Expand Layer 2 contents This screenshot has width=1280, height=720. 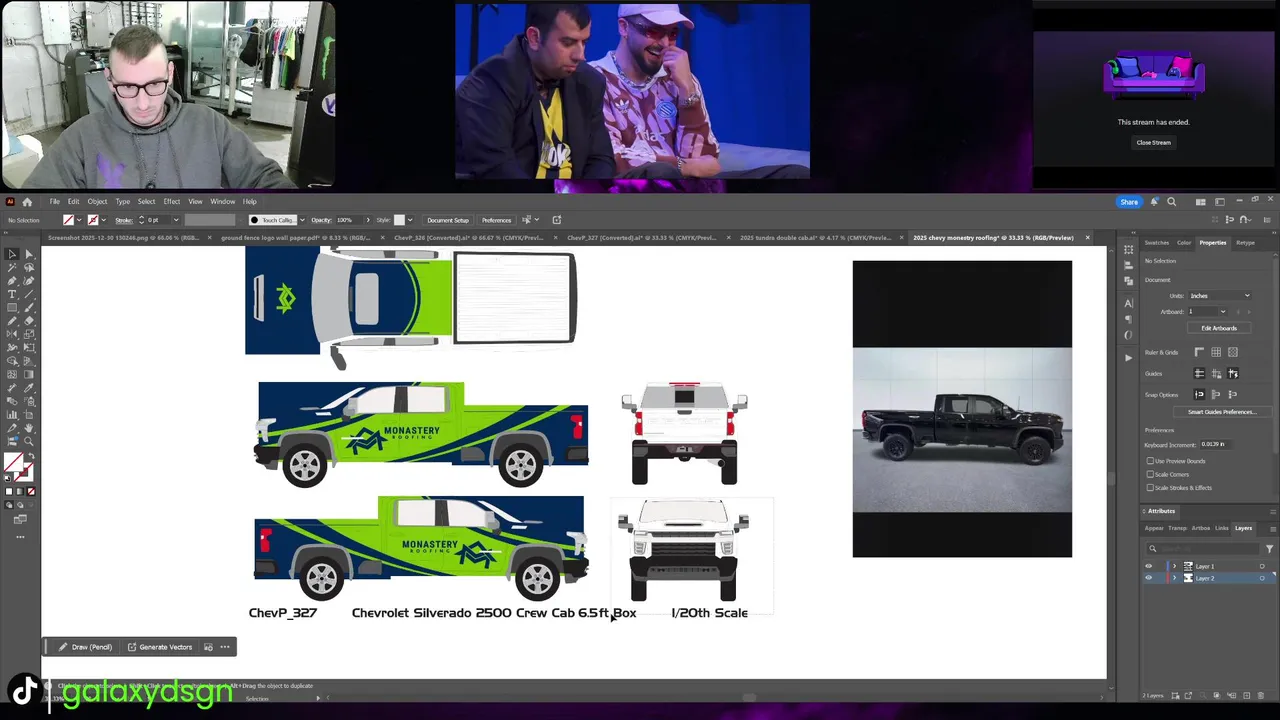(x=1175, y=578)
